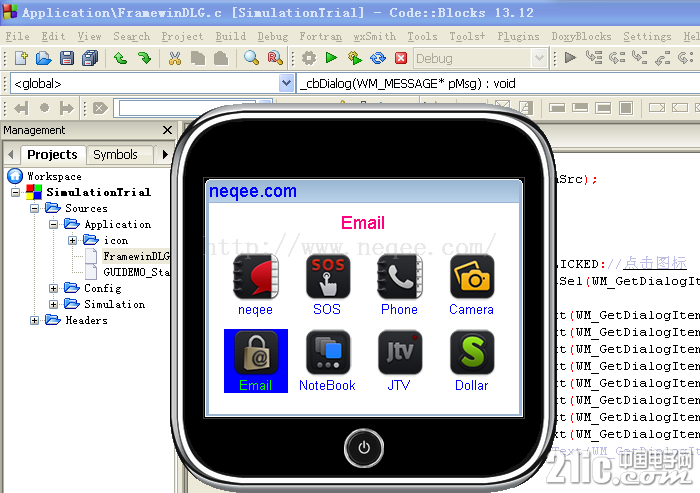This screenshot has width=700, height=493.
Task: Abort build with red X icon
Action: 401,58
